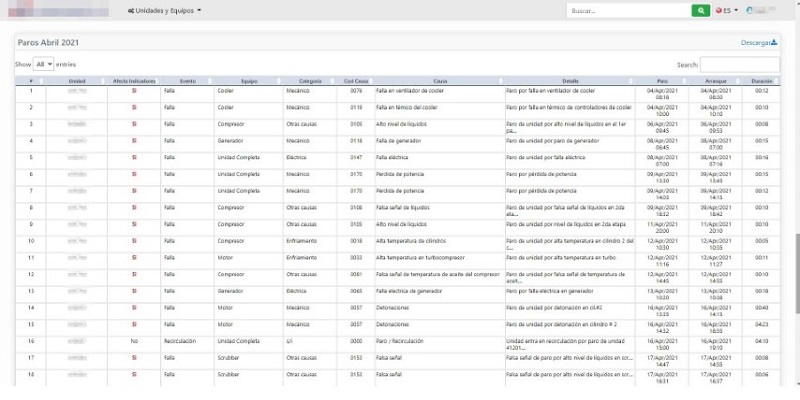
Task: Click the Descargar link
Action: pyautogui.click(x=756, y=43)
